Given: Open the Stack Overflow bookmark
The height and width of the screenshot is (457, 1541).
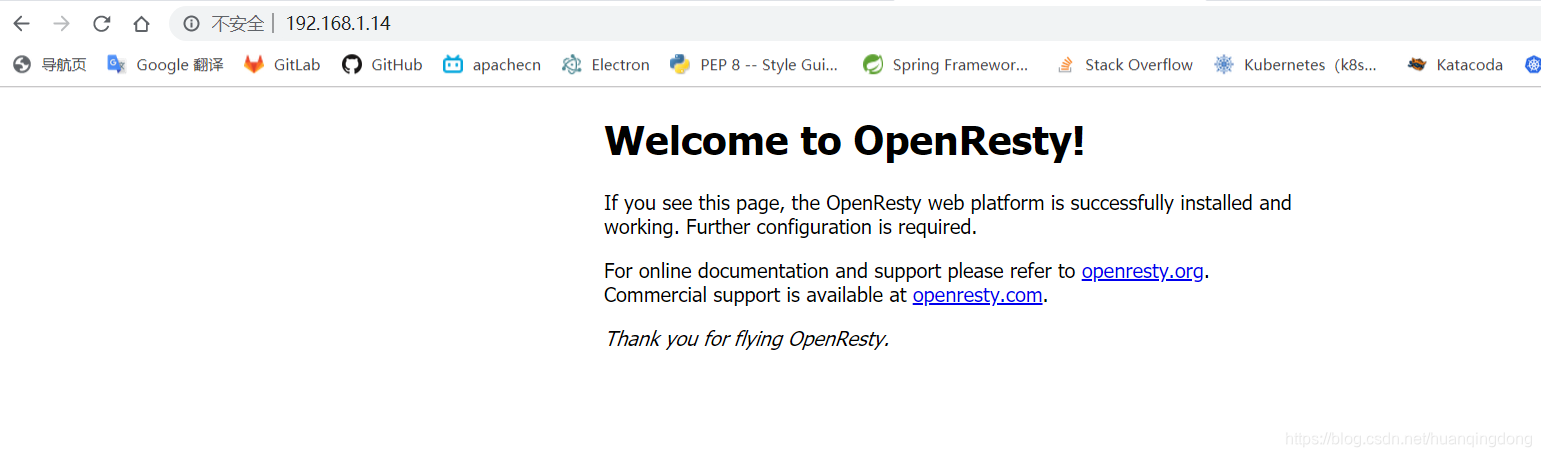Looking at the screenshot, I should [x=1124, y=65].
